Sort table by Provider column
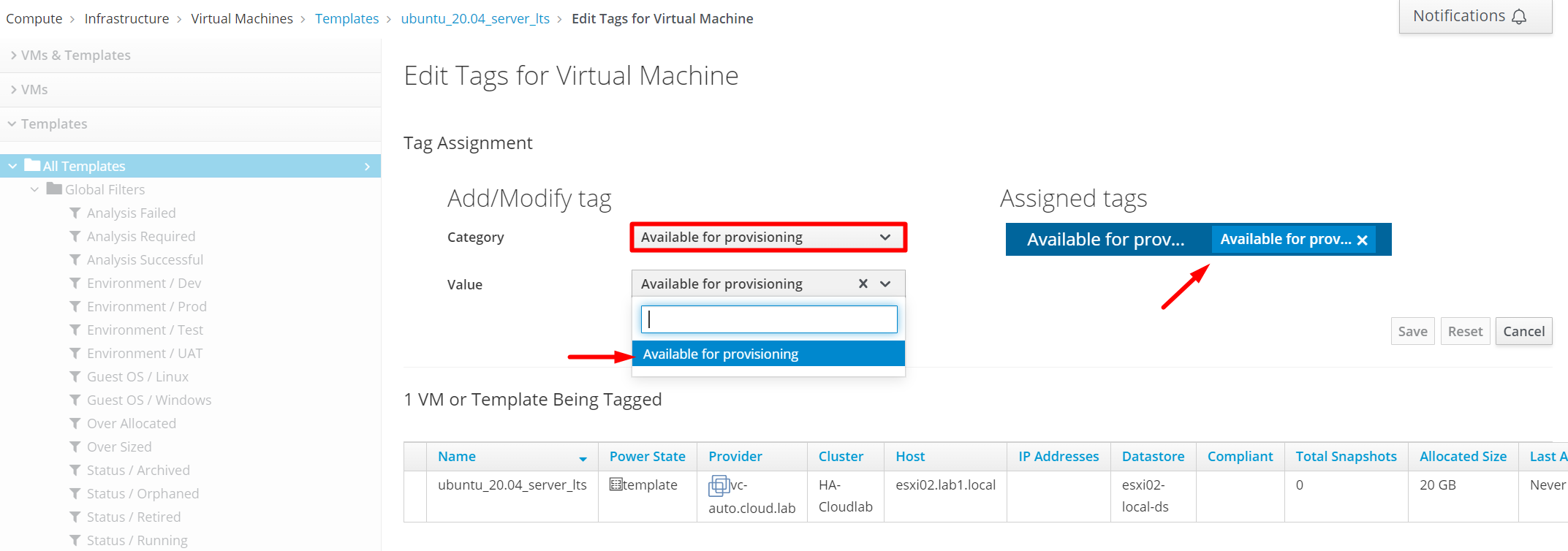Screen dimensions: 1568x551 coord(735,456)
